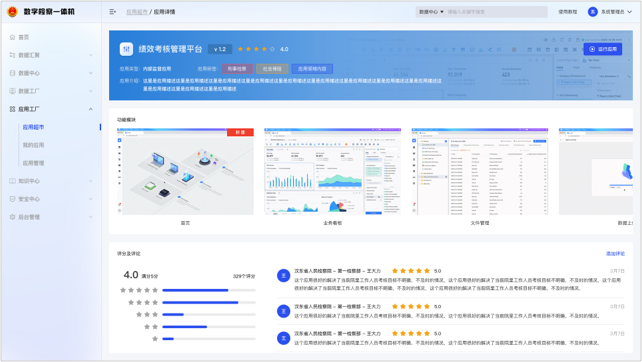Click the grey 社会保险 tag
This screenshot has height=362, width=642.
point(272,69)
